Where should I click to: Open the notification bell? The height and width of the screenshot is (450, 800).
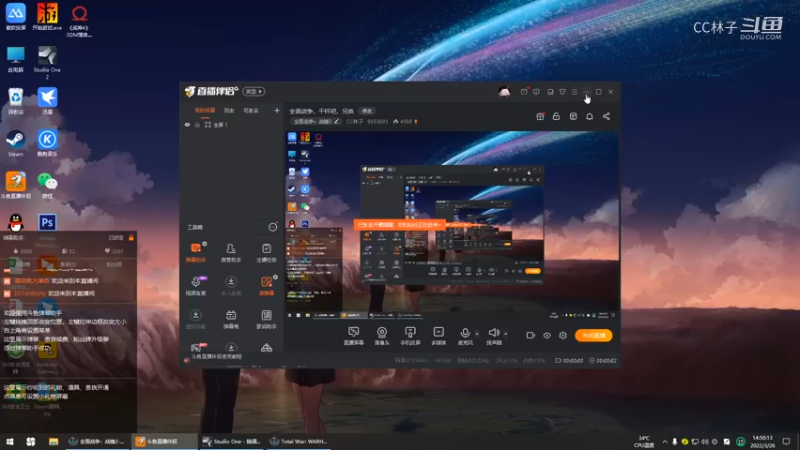click(x=589, y=116)
